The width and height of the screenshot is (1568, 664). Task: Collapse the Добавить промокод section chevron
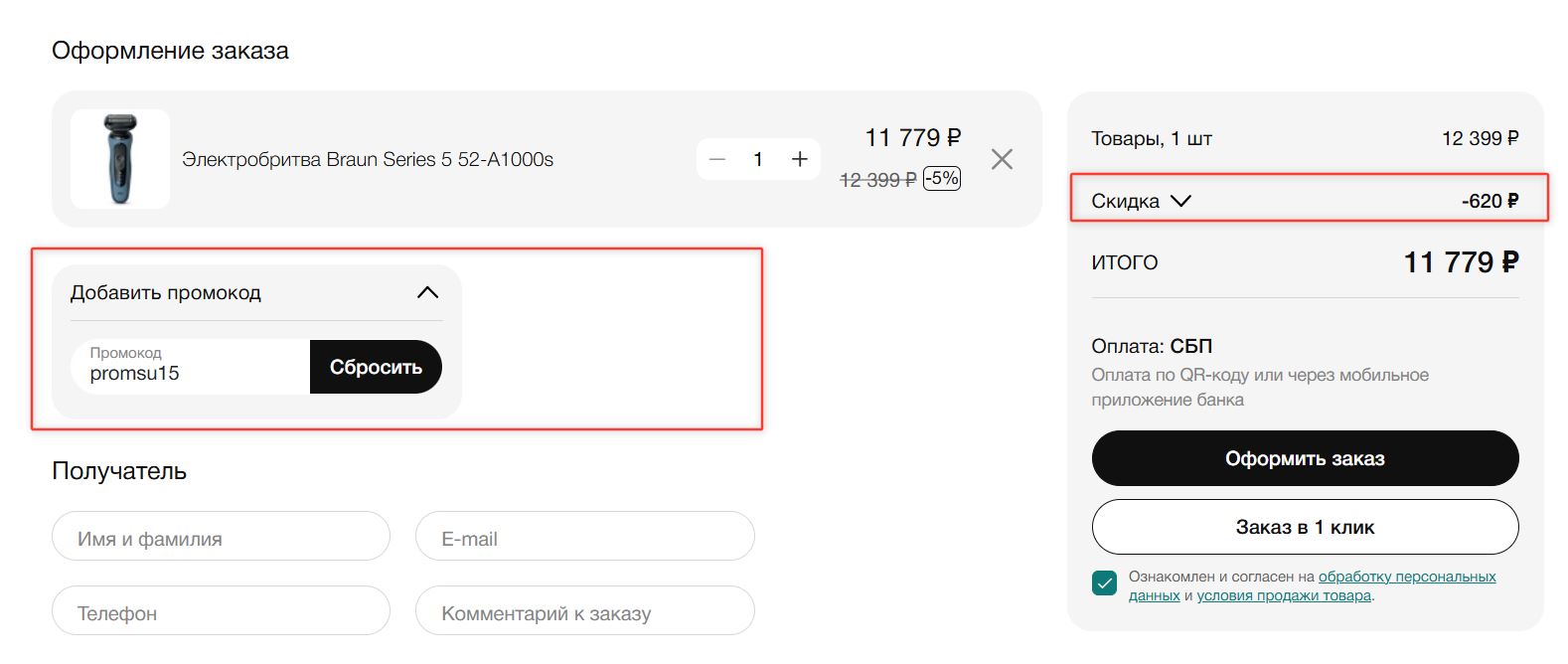pyautogui.click(x=427, y=292)
